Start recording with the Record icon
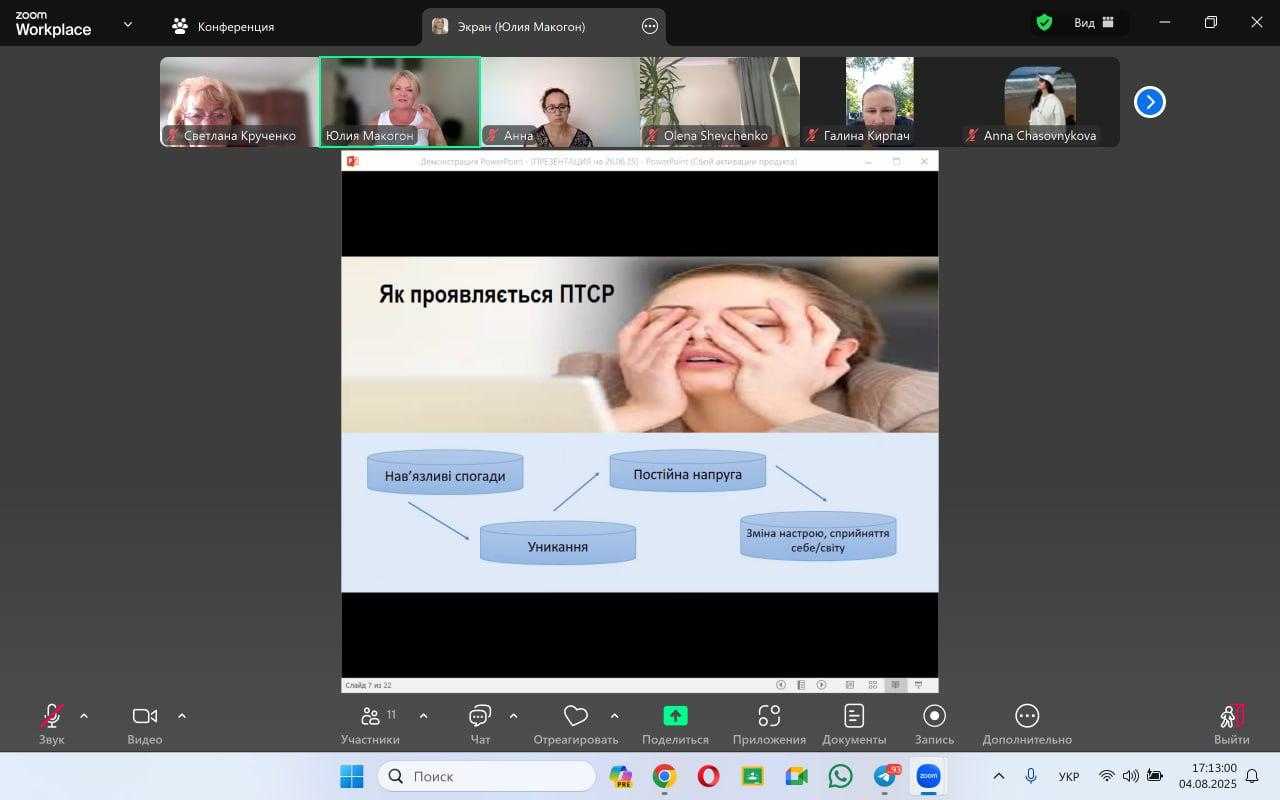Image resolution: width=1280 pixels, height=800 pixels. click(x=934, y=716)
